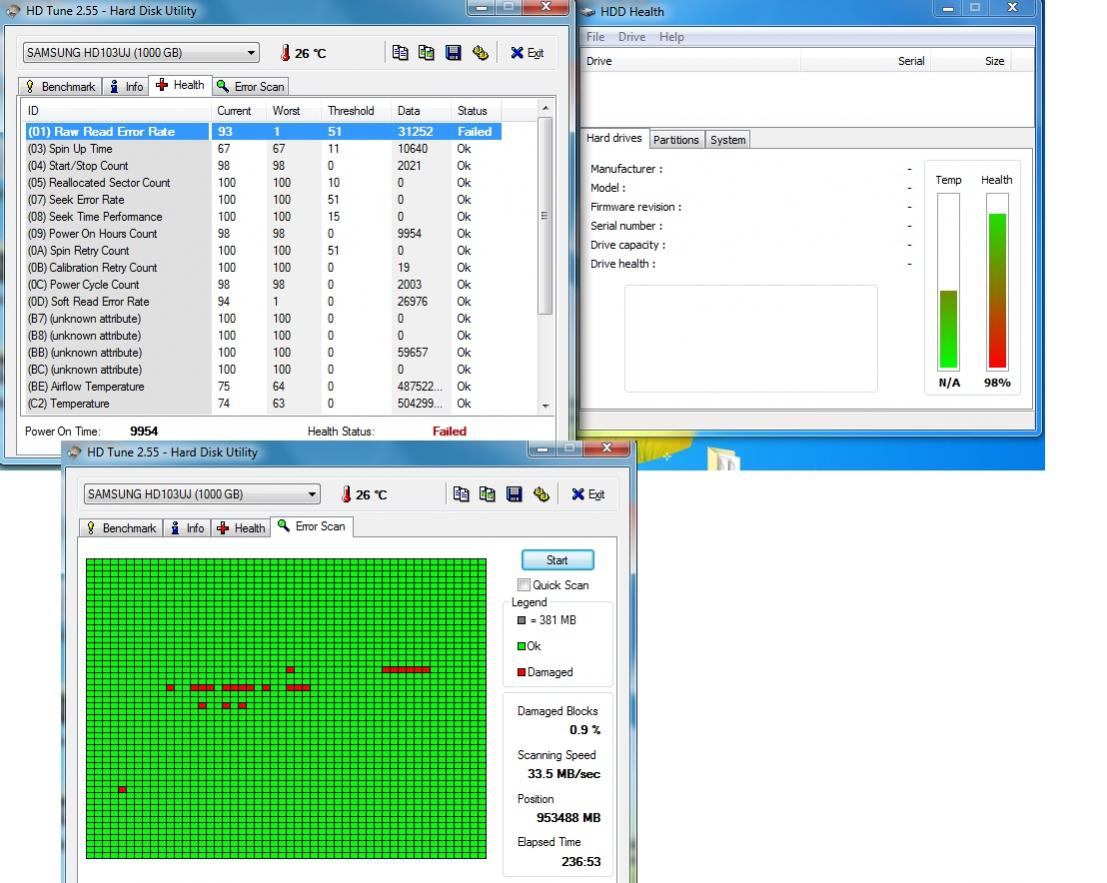Select (08) Seek Time Performance row
The height and width of the screenshot is (883, 1107).
pyautogui.click(x=263, y=217)
